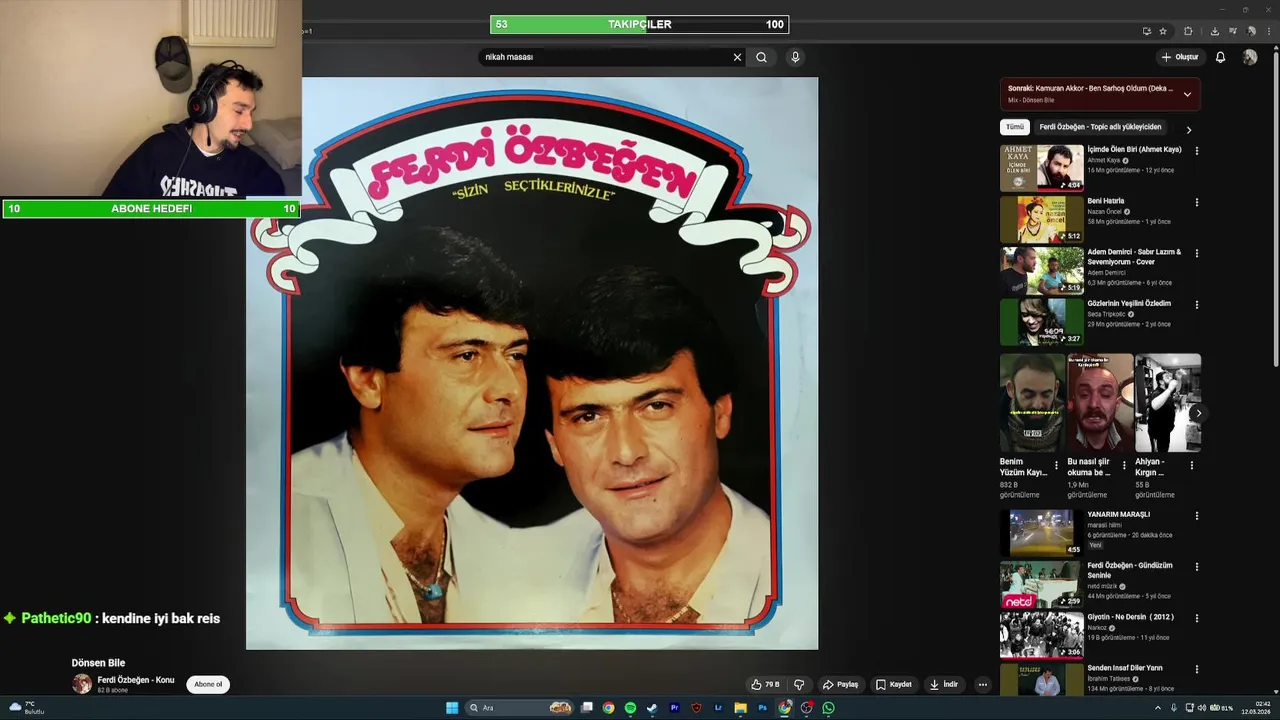Open Adem Demirci Sabır Lazım cover thumbnail
1280x720 pixels.
pos(1041,270)
